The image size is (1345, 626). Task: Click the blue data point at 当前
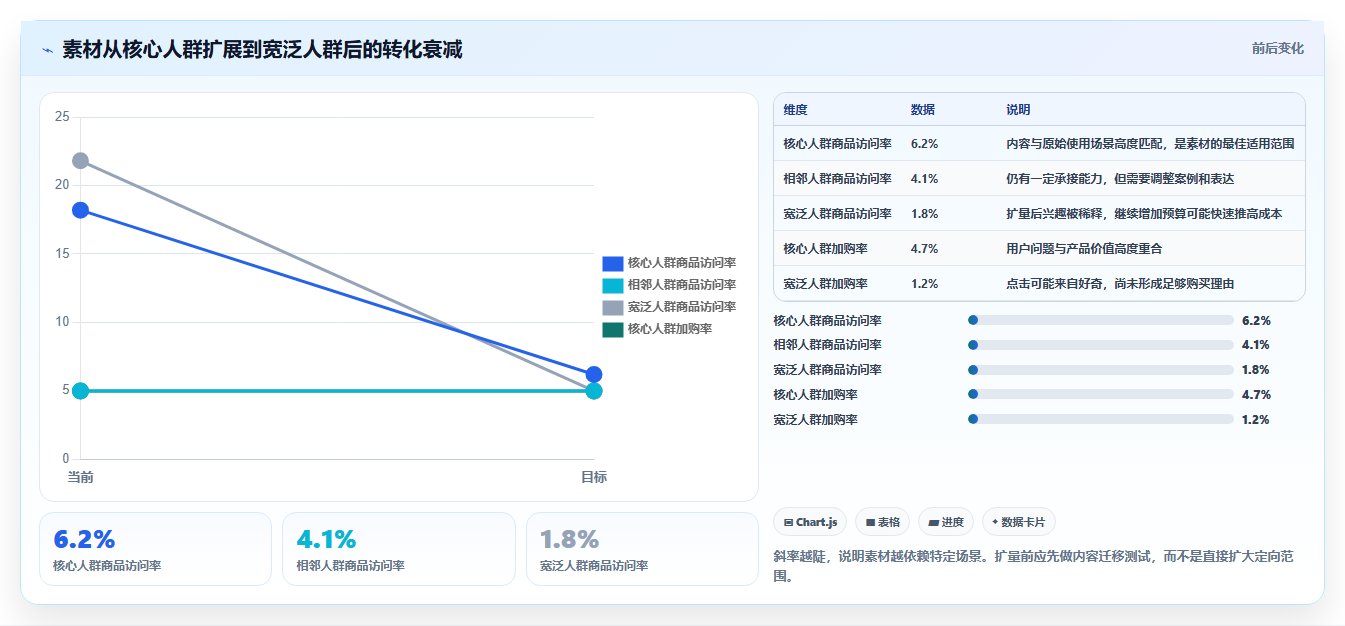pyautogui.click(x=80, y=210)
